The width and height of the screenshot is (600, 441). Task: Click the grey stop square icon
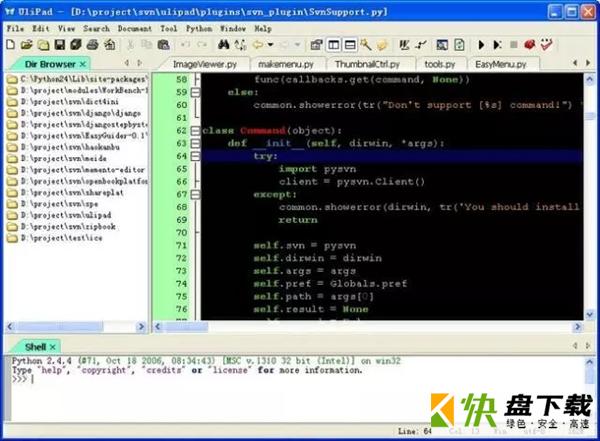click(x=514, y=45)
